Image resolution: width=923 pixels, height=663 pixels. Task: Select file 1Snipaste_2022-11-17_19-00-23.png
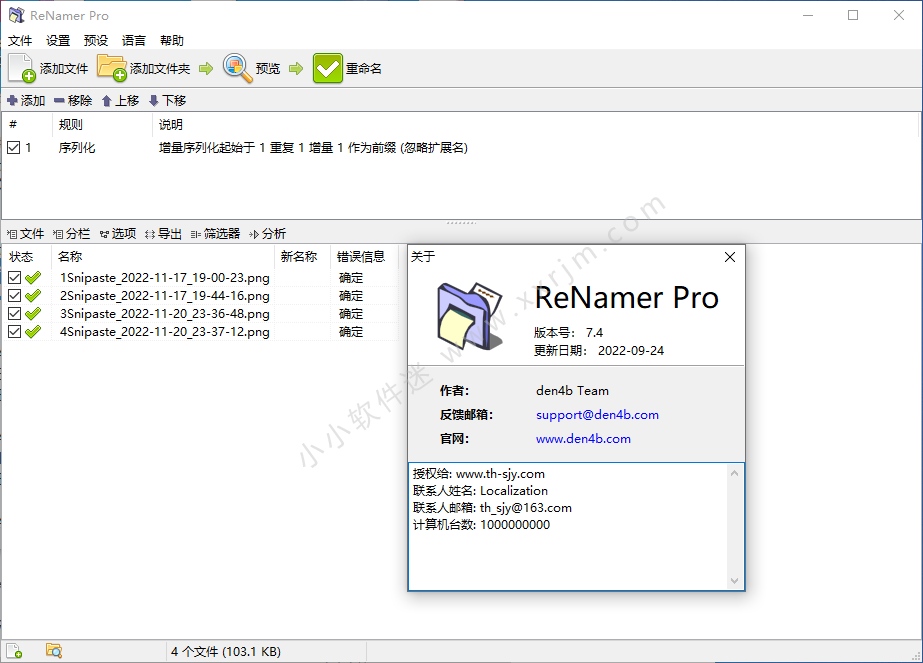[x=165, y=278]
